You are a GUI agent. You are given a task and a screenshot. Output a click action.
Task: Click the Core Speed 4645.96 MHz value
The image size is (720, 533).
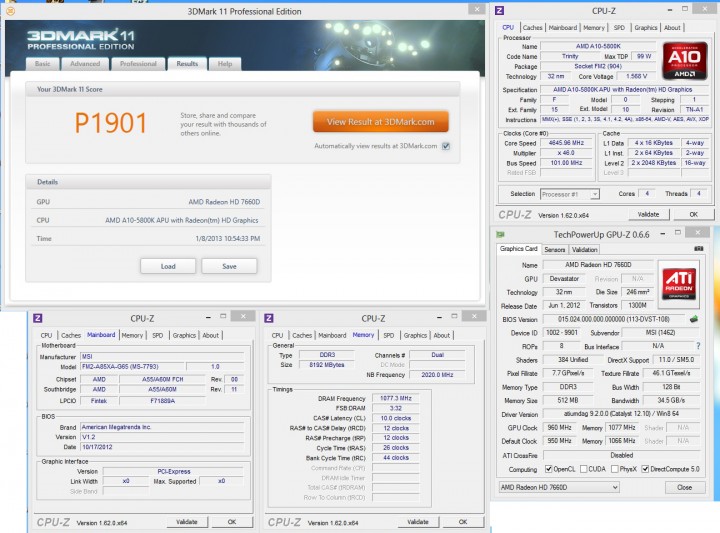tap(566, 143)
